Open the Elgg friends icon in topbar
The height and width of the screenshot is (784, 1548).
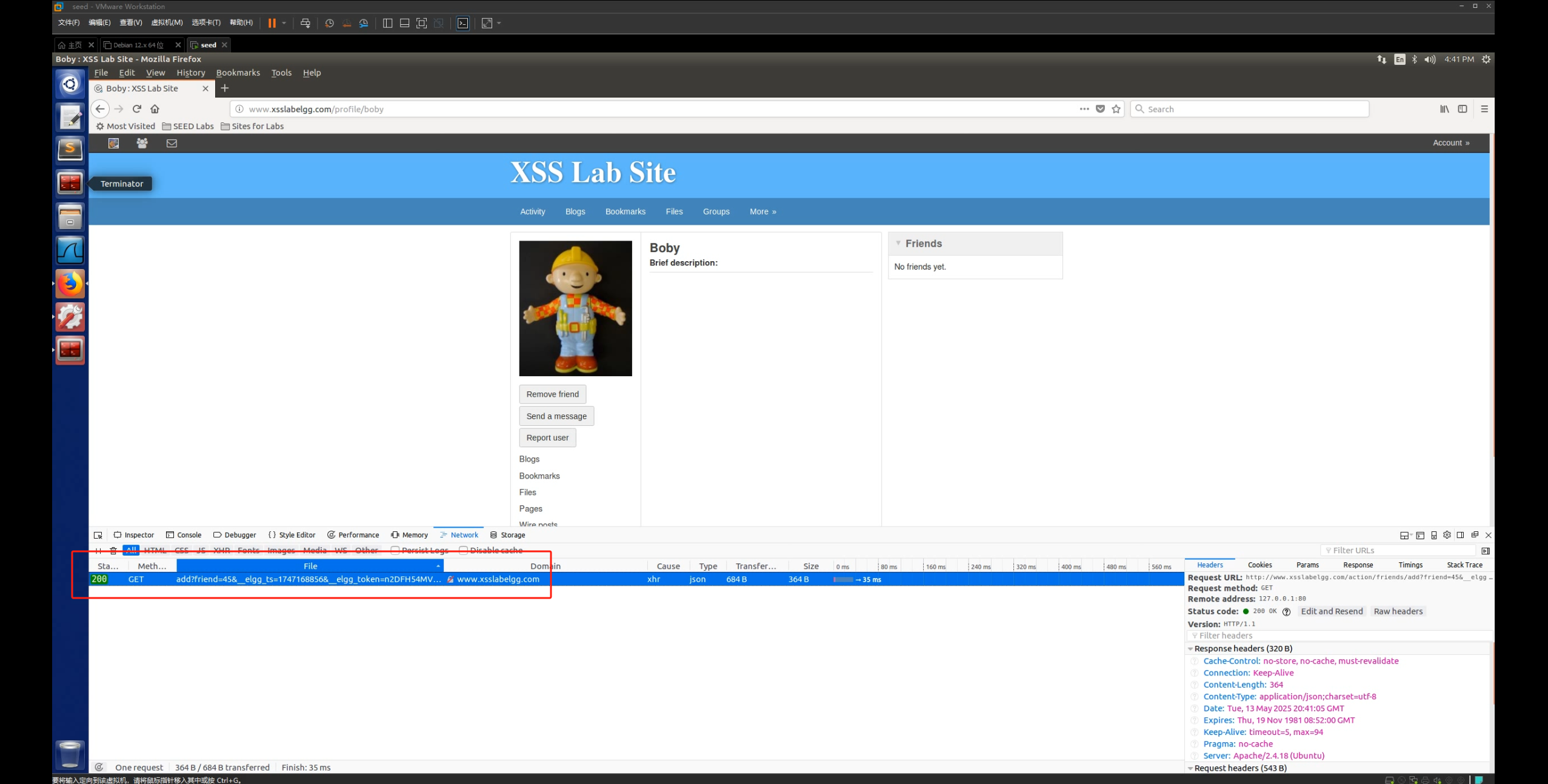(x=142, y=143)
